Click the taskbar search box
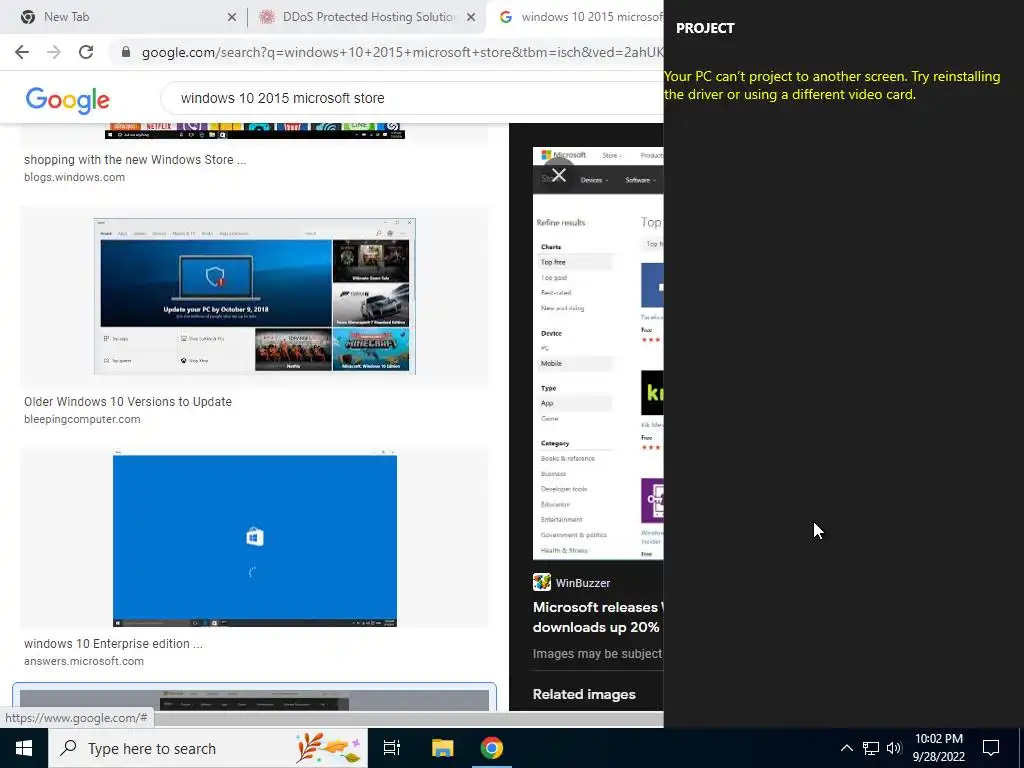Viewport: 1024px width, 768px height. (208, 748)
